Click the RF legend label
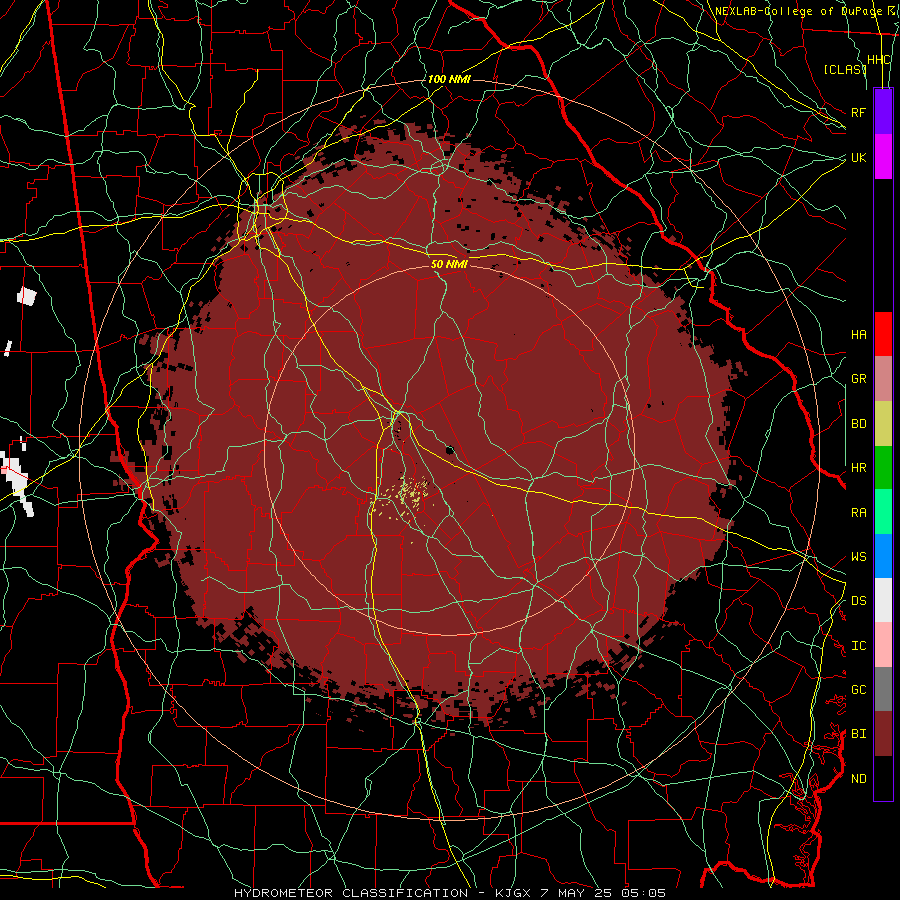This screenshot has height=900, width=900. 858,112
